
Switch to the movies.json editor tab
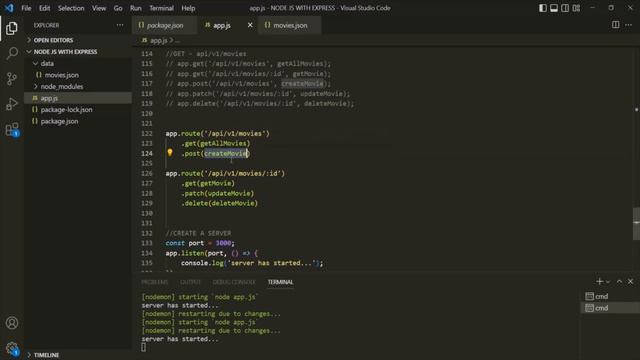(x=290, y=25)
